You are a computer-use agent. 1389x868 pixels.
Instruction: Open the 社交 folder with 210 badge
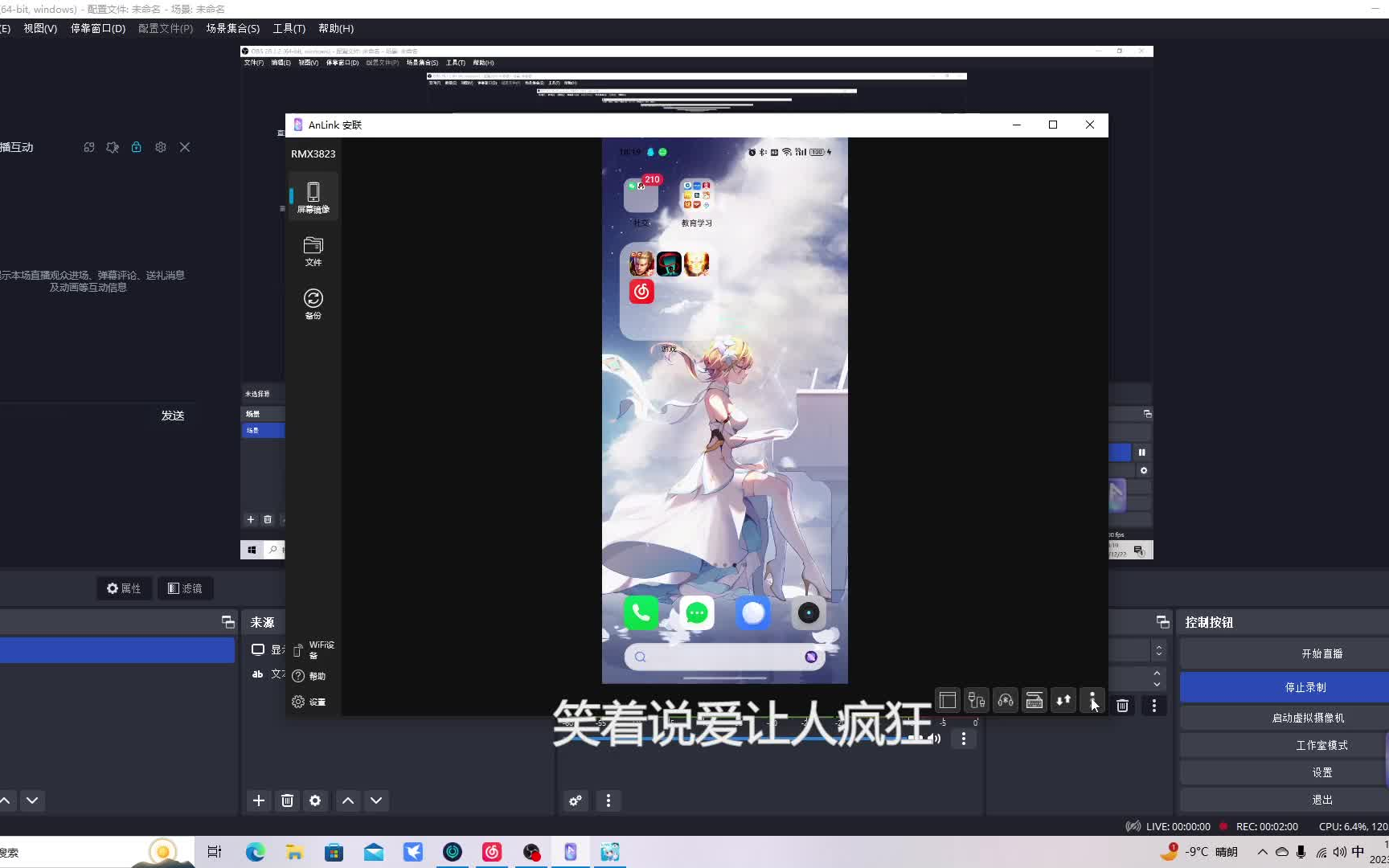click(641, 195)
